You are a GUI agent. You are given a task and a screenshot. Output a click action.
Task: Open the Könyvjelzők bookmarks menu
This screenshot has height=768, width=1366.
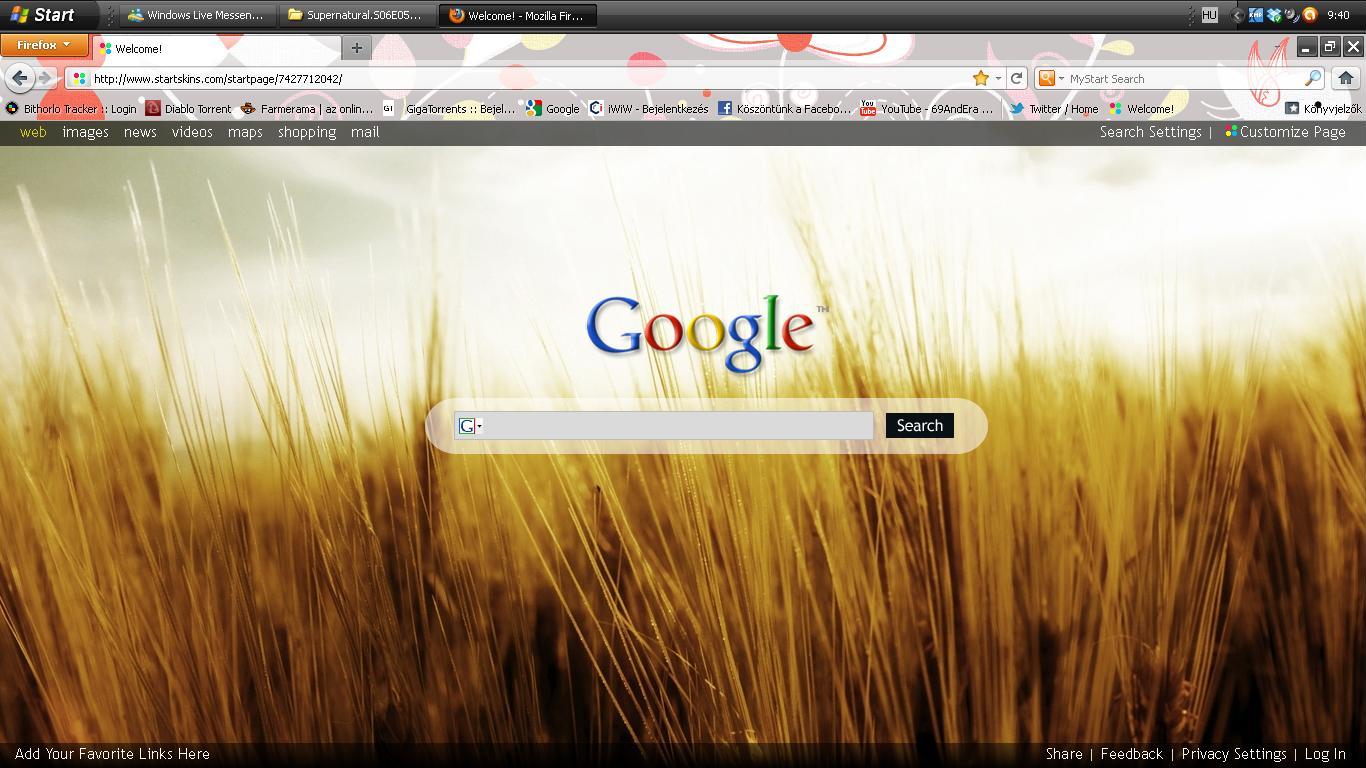click(1323, 108)
